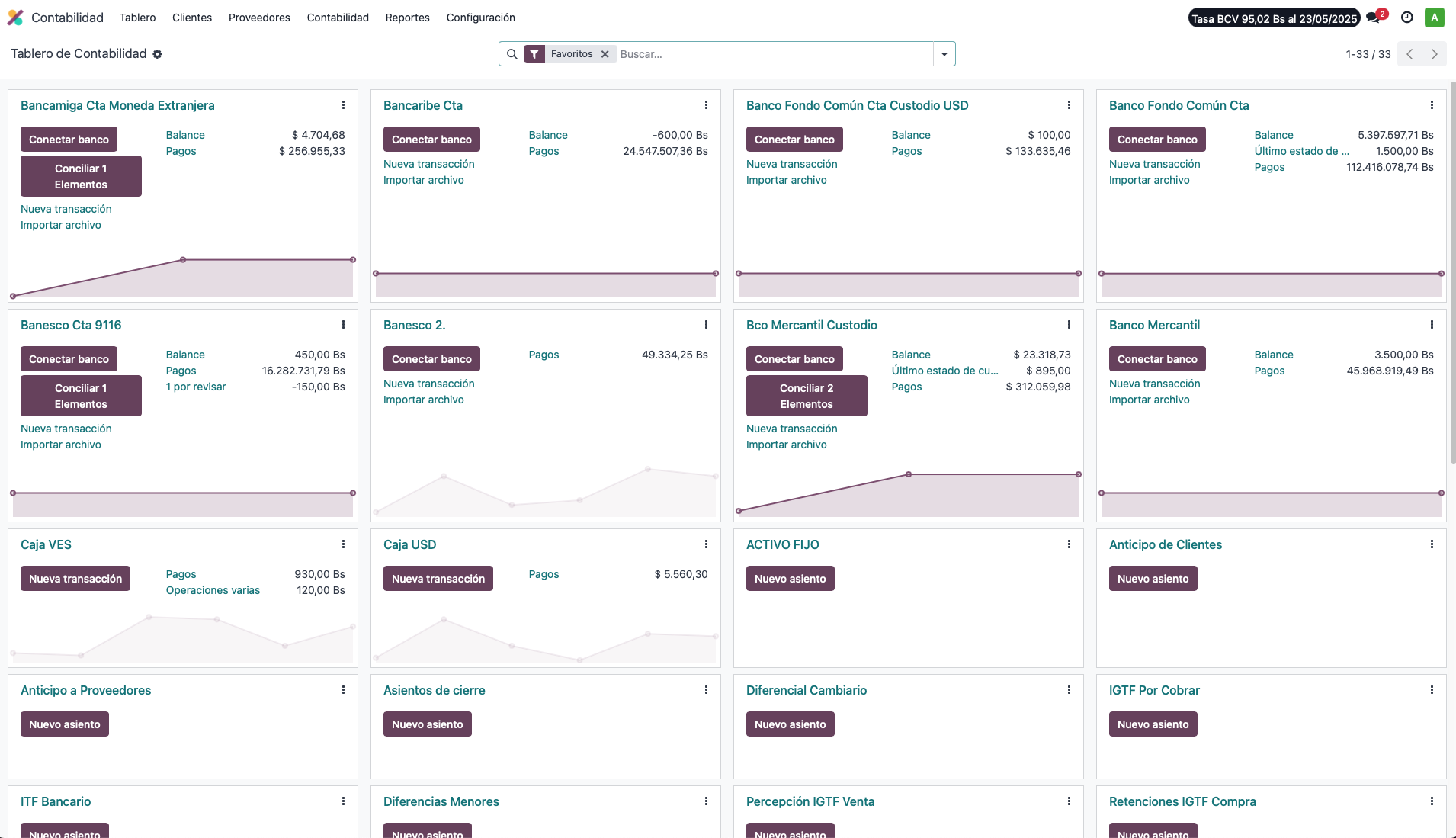Click Conectar banco on Bancaribe Cta
The height and width of the screenshot is (838, 1456).
[431, 140]
